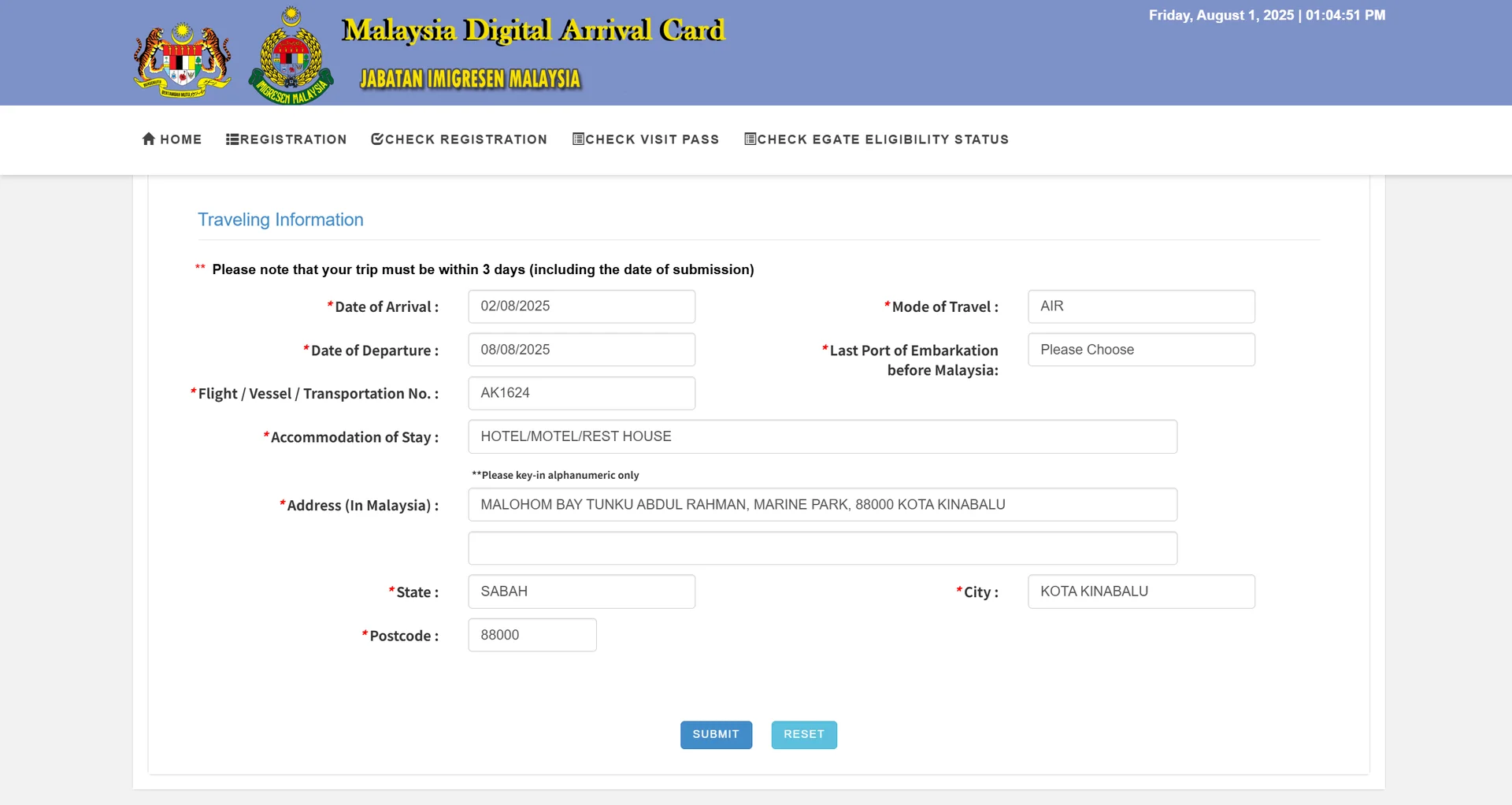Expand Last Port of Embarkation dropdown
This screenshot has width=1512, height=805.
click(x=1140, y=350)
